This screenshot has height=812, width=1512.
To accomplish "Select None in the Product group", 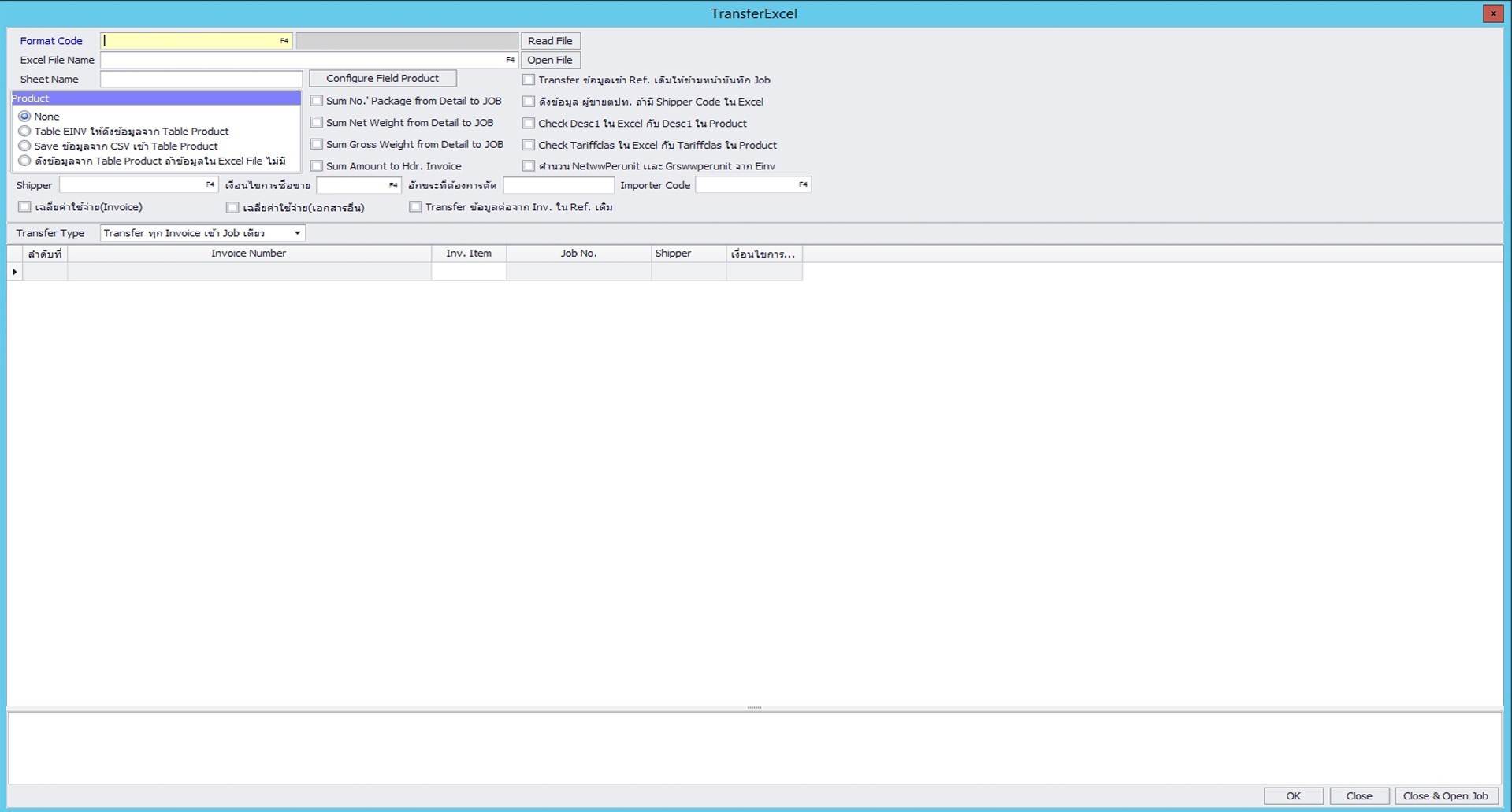I will 24,116.
